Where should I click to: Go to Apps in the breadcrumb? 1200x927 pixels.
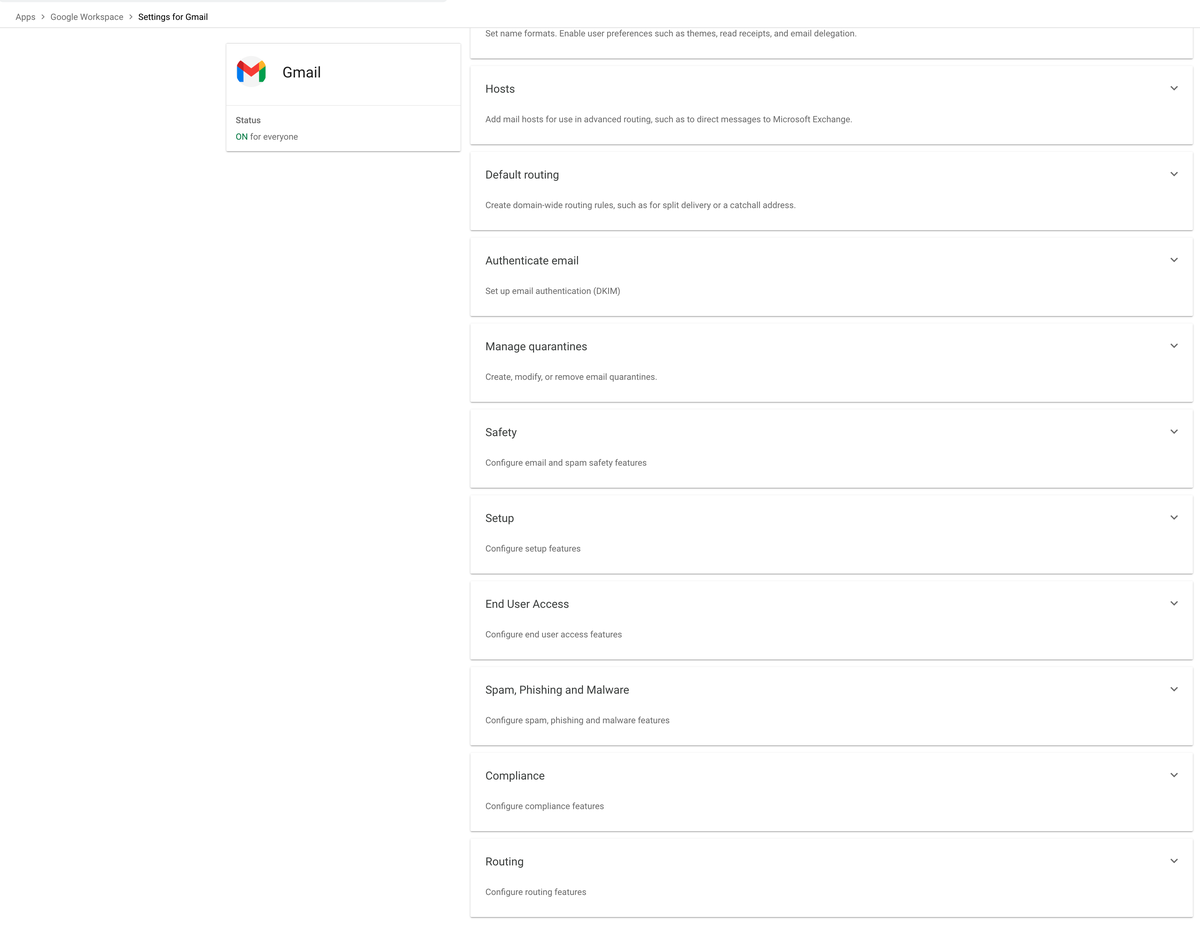pyautogui.click(x=25, y=17)
